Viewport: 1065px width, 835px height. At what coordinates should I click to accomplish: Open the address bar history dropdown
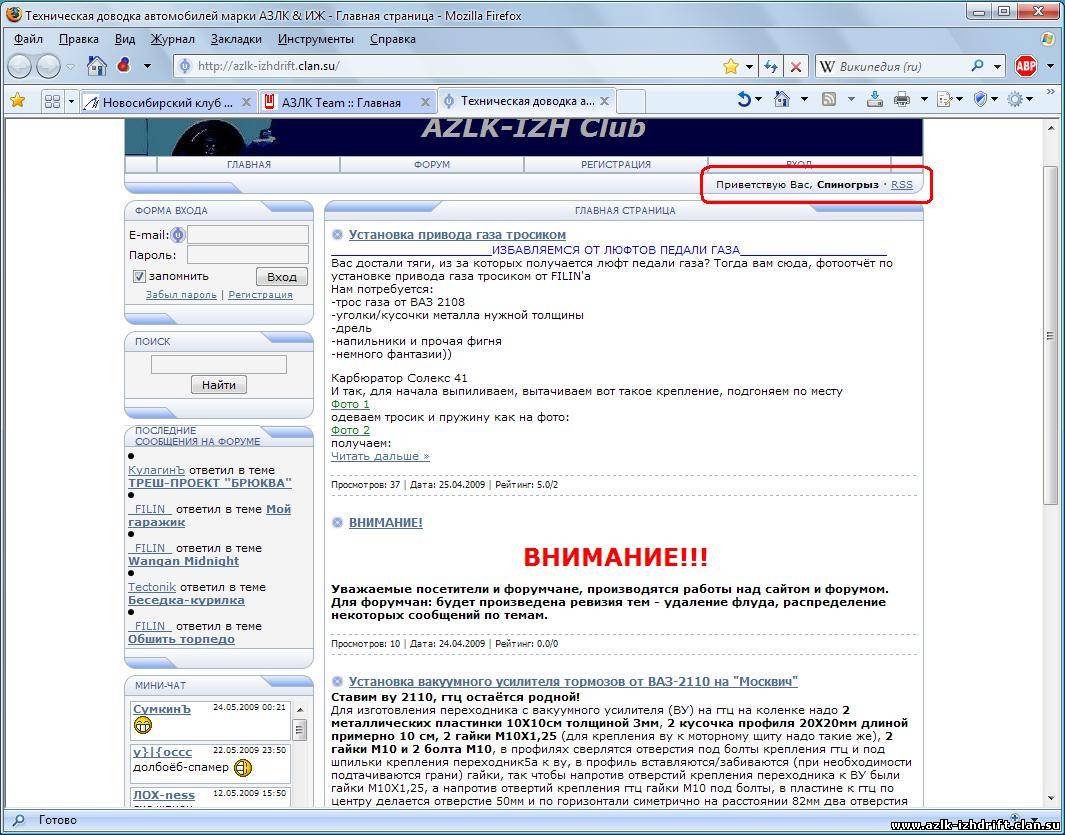point(749,67)
